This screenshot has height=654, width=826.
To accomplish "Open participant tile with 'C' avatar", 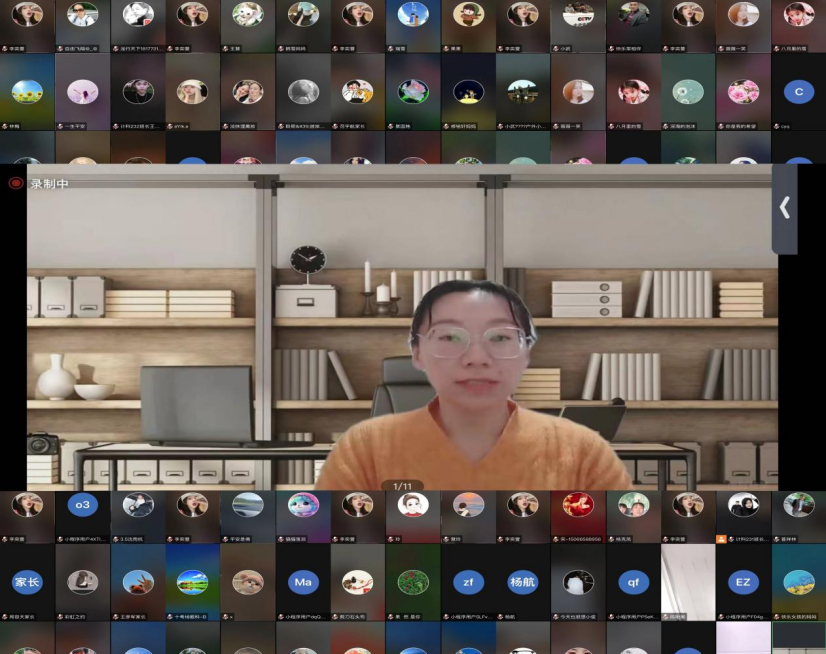I will [x=798, y=93].
